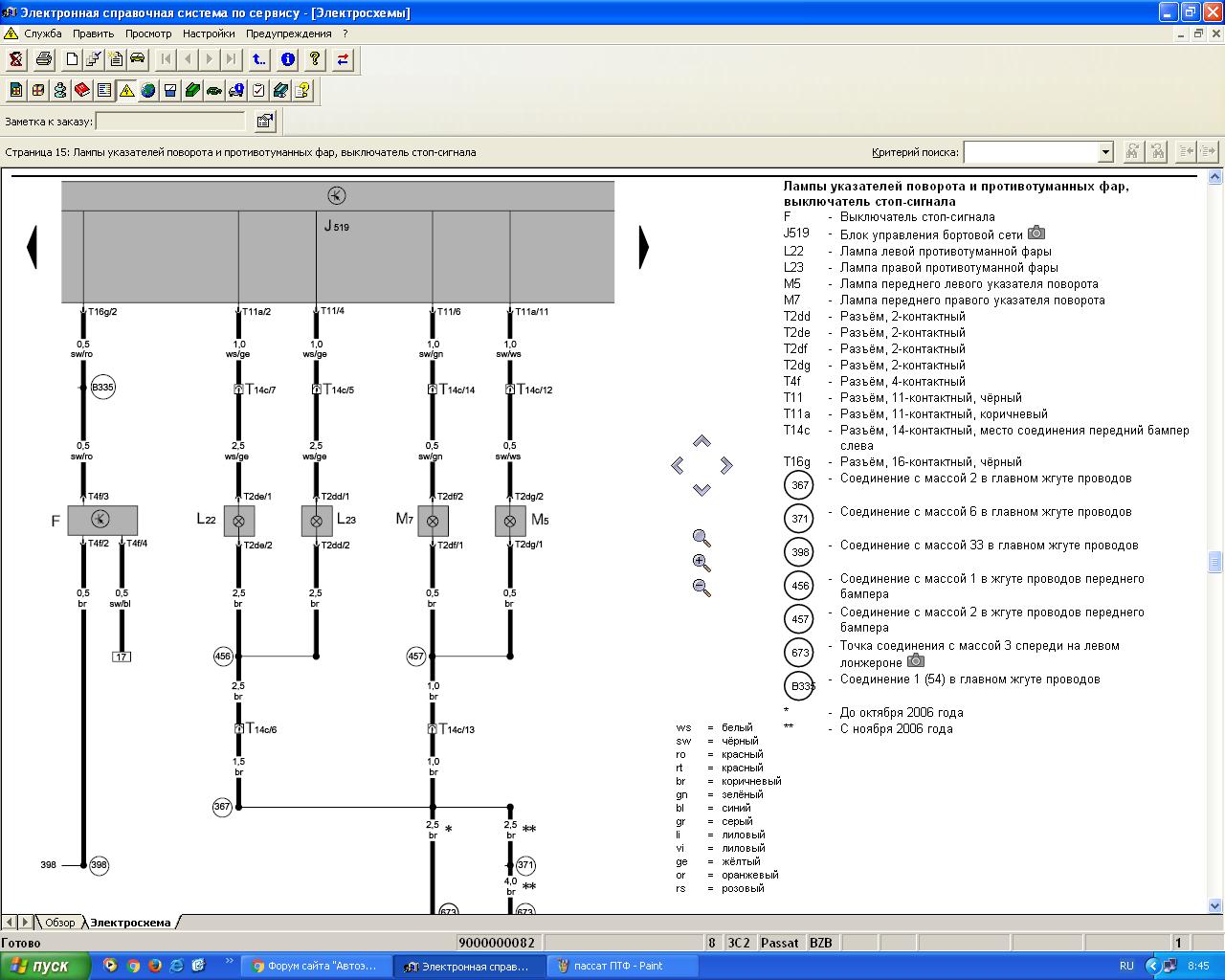Screen dimensions: 1225x980
Task: Open the search criterion dropdown
Action: pyautogui.click(x=1105, y=152)
